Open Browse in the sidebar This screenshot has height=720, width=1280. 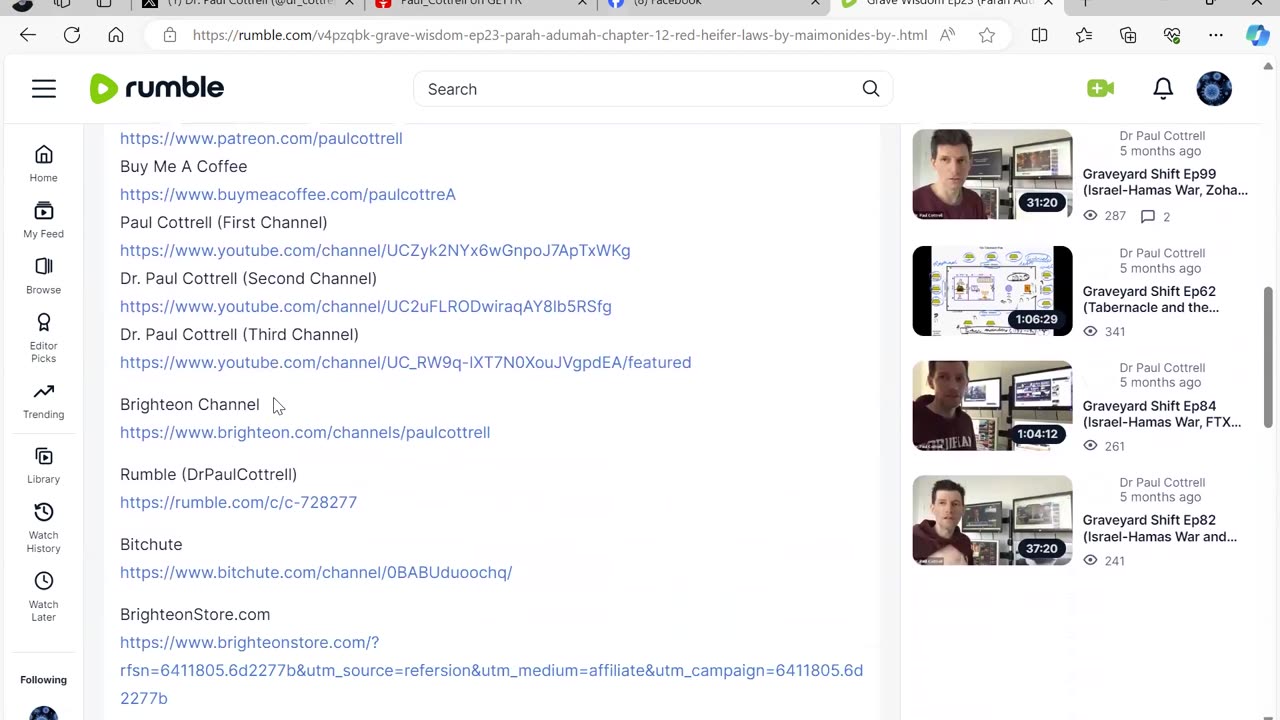43,276
